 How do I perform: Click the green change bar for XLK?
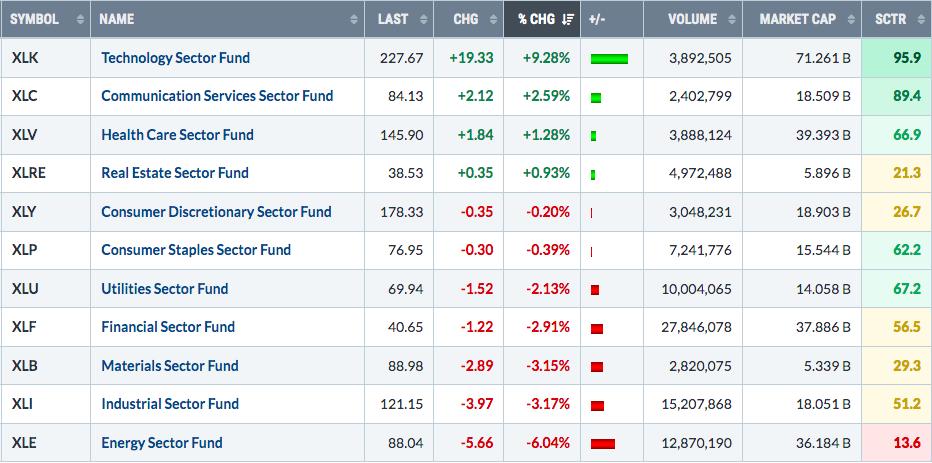tap(609, 59)
